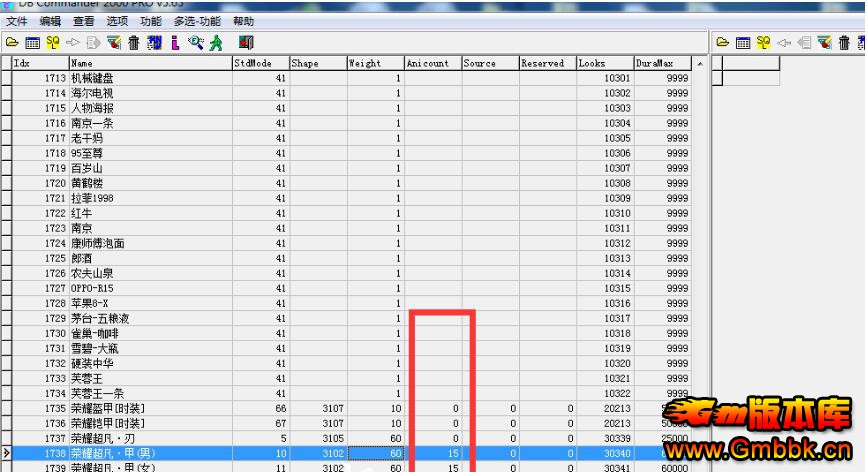Select the Name cell OPPO-R15

(151, 288)
